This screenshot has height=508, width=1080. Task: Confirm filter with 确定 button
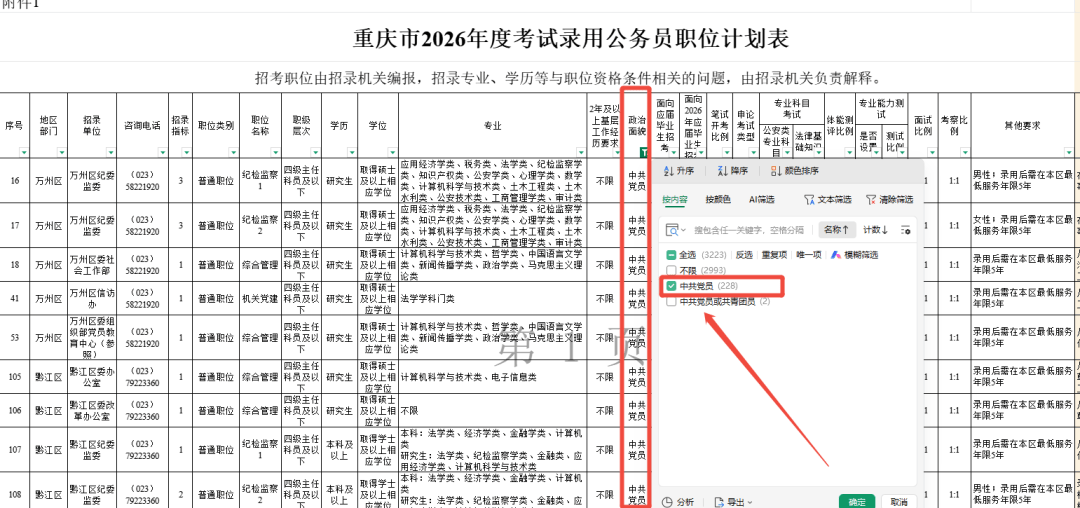tap(857, 502)
